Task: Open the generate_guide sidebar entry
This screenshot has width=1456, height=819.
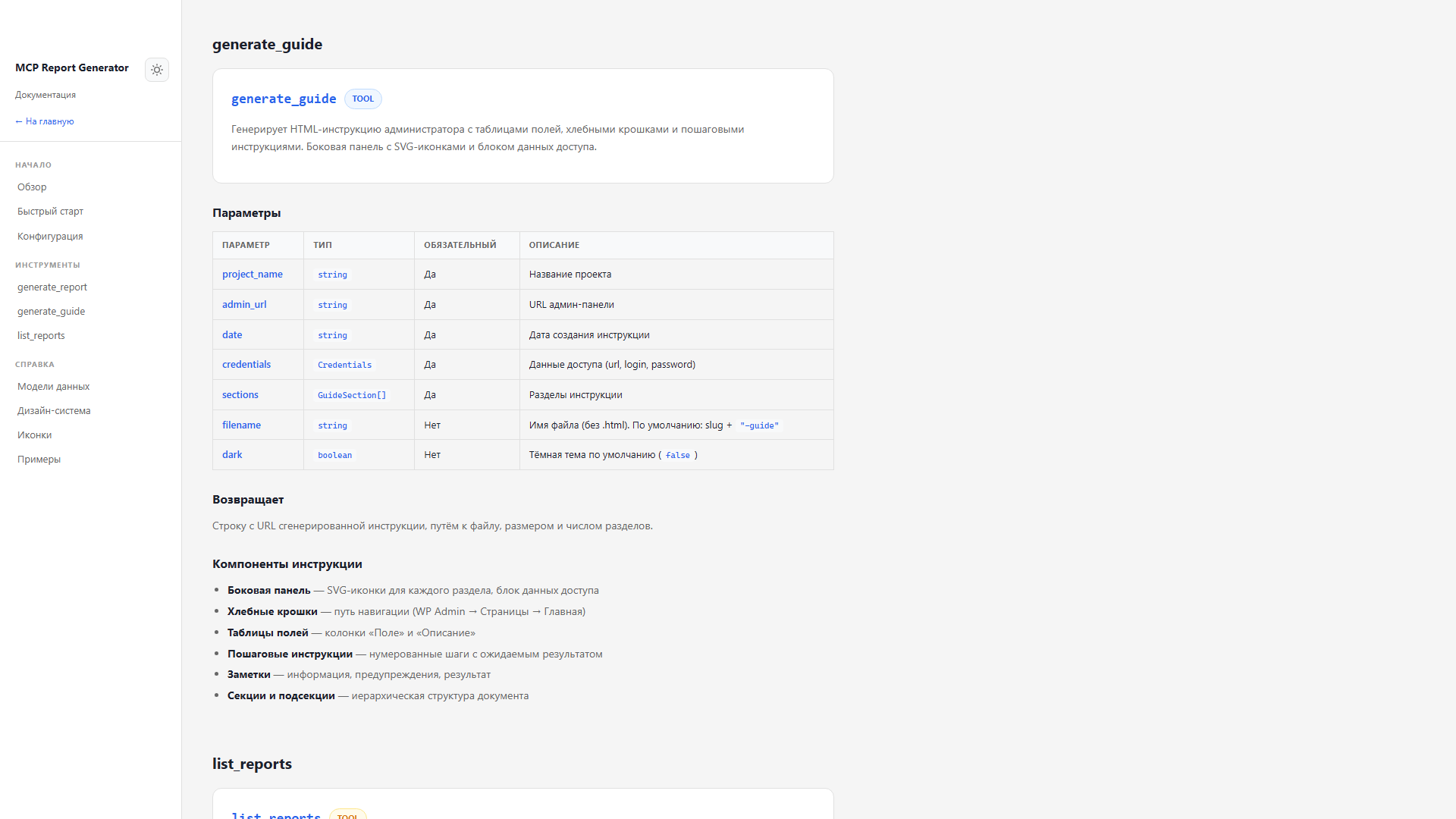Action: tap(51, 311)
